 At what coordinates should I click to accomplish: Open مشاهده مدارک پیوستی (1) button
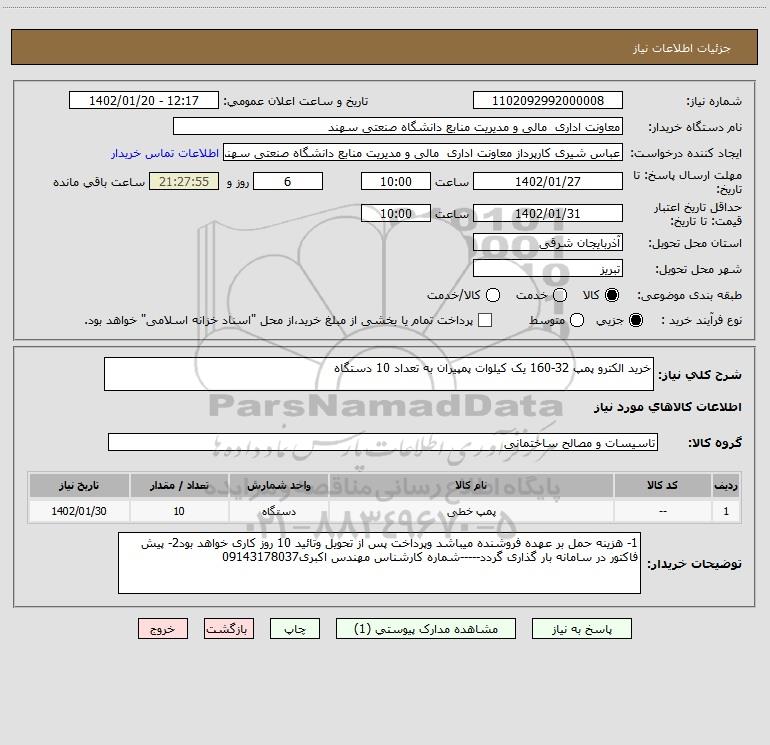[426, 629]
